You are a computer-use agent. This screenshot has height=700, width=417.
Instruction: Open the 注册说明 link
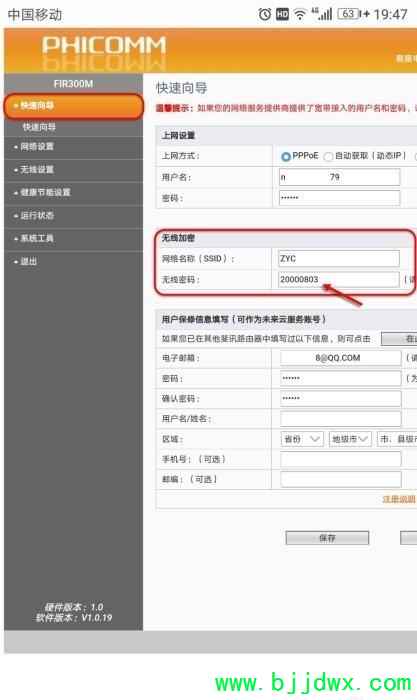399,499
